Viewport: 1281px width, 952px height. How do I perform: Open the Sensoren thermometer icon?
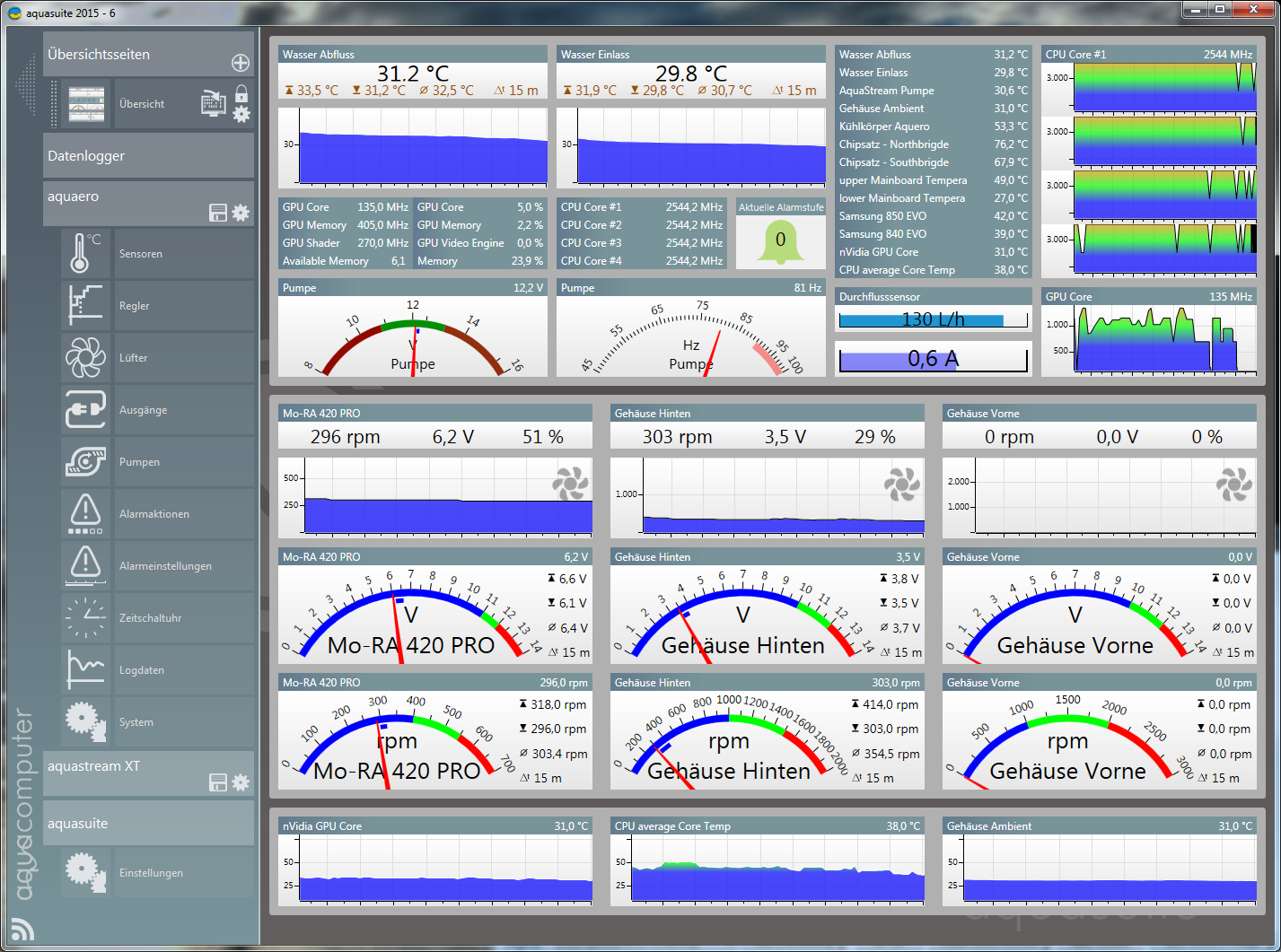click(x=85, y=254)
